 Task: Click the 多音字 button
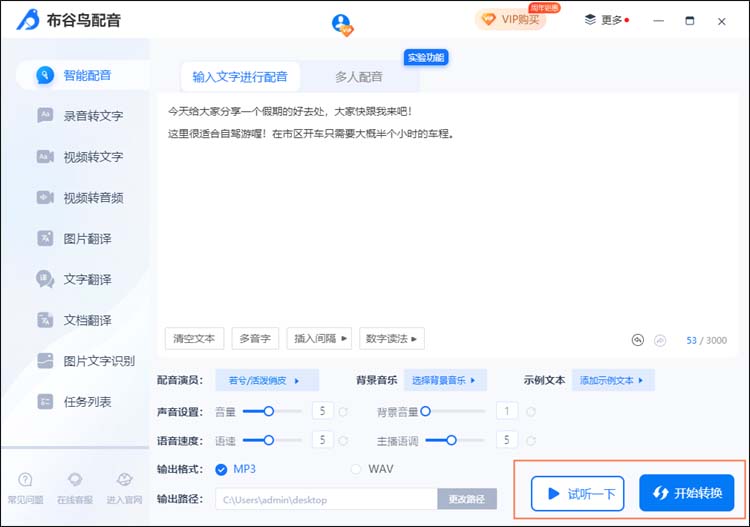coord(255,339)
